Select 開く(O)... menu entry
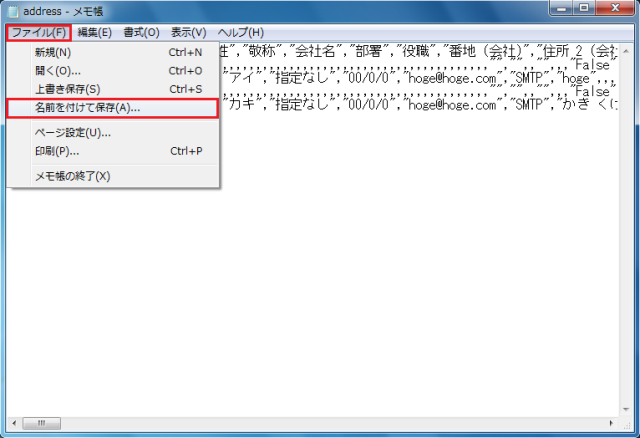 [x=113, y=71]
